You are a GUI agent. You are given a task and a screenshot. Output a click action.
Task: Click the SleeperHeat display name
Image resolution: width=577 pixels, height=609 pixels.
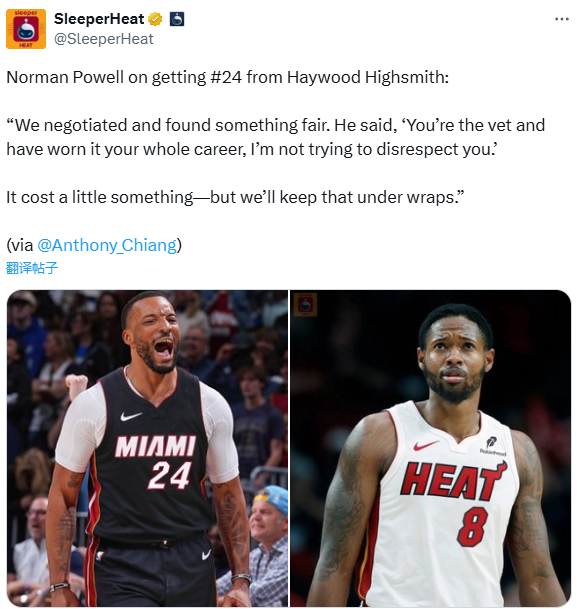coord(99,19)
